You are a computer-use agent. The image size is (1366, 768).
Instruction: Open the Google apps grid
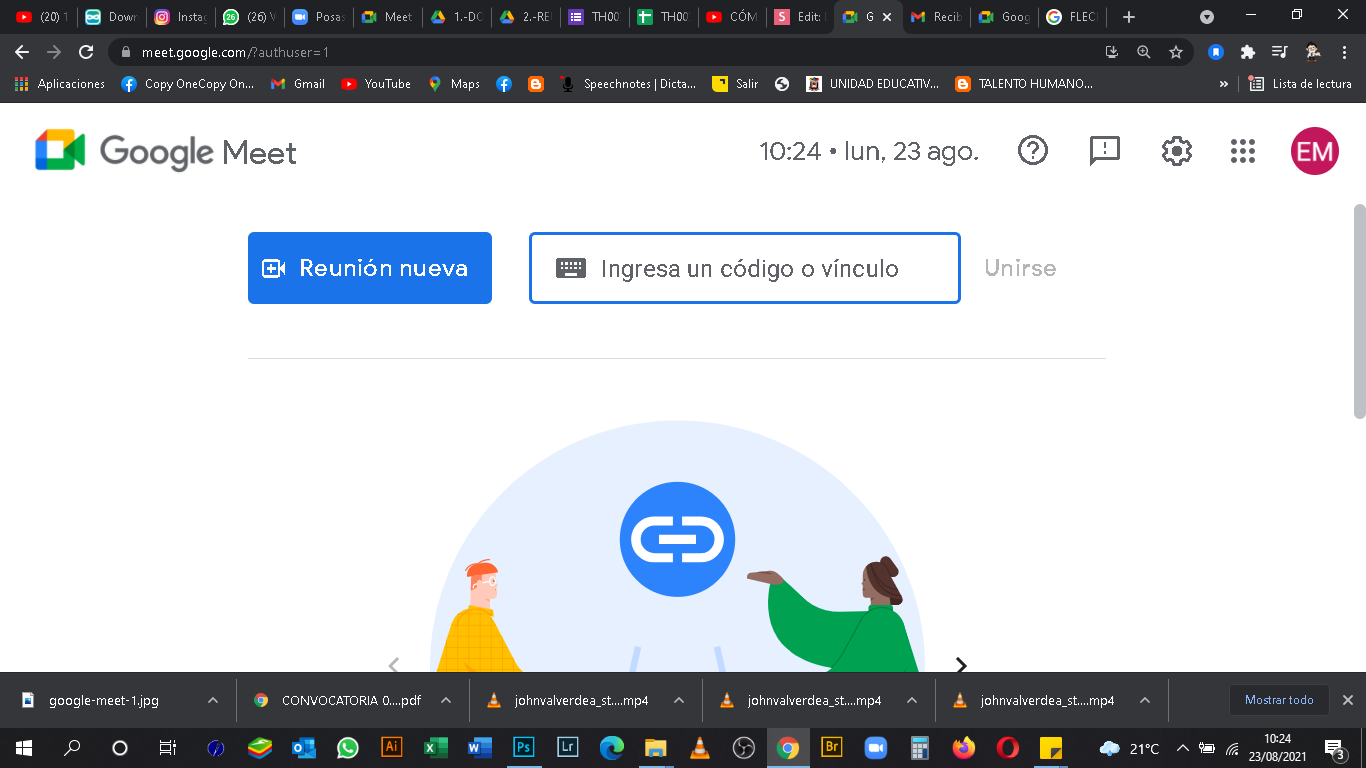pos(1242,151)
